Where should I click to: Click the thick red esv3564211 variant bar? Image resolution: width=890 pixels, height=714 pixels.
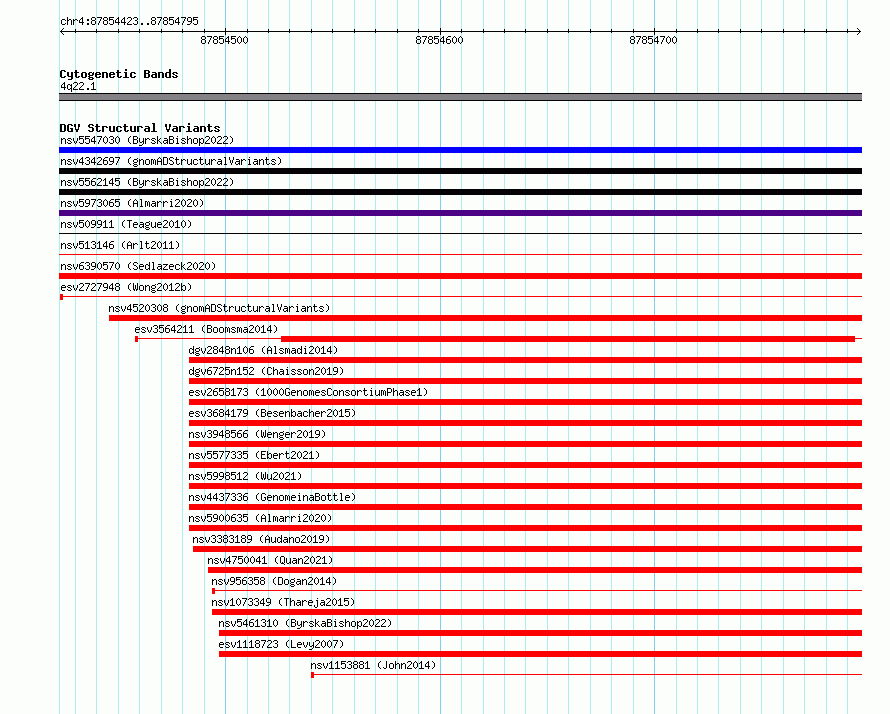[568, 339]
